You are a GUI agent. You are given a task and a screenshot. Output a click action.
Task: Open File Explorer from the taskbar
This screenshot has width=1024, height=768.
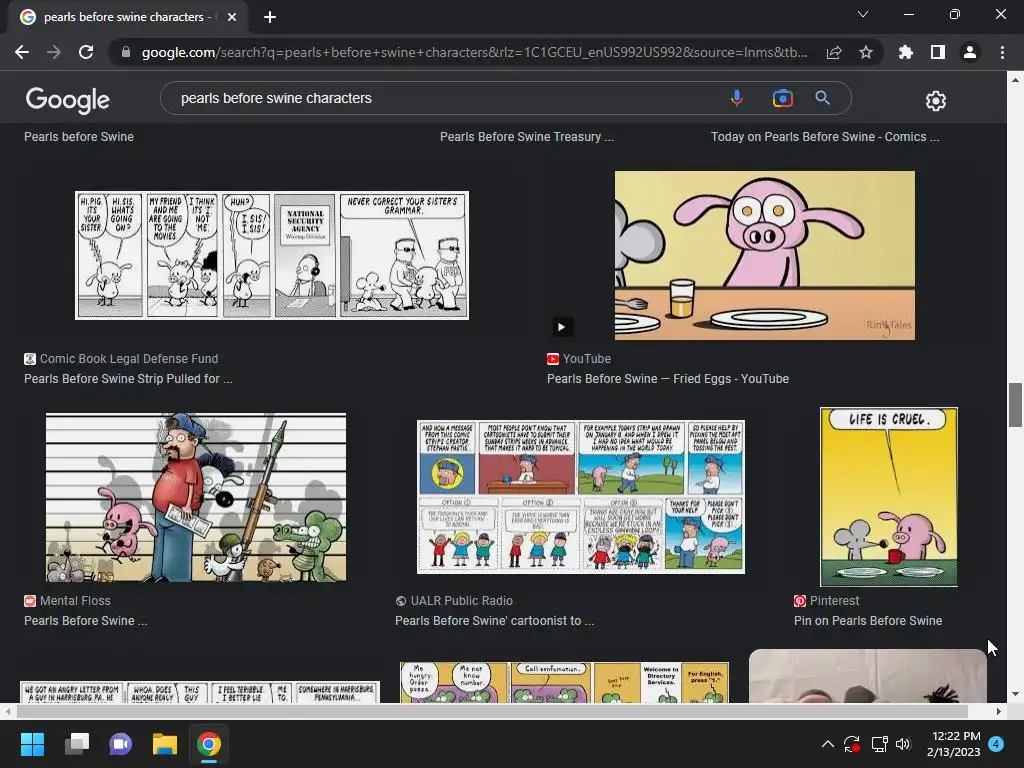[x=165, y=744]
